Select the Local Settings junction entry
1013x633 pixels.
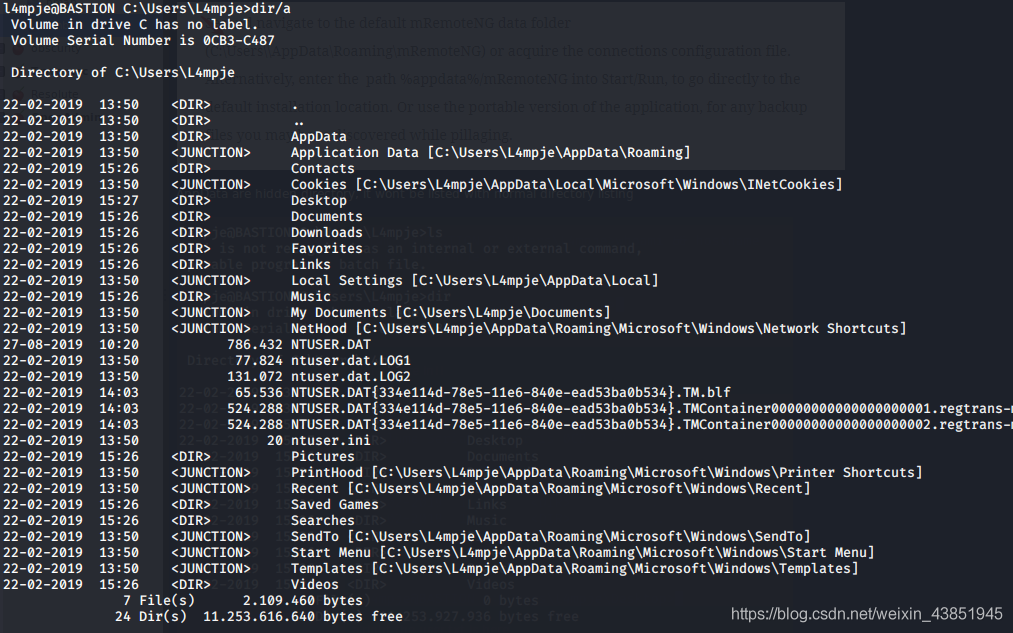[474, 281]
